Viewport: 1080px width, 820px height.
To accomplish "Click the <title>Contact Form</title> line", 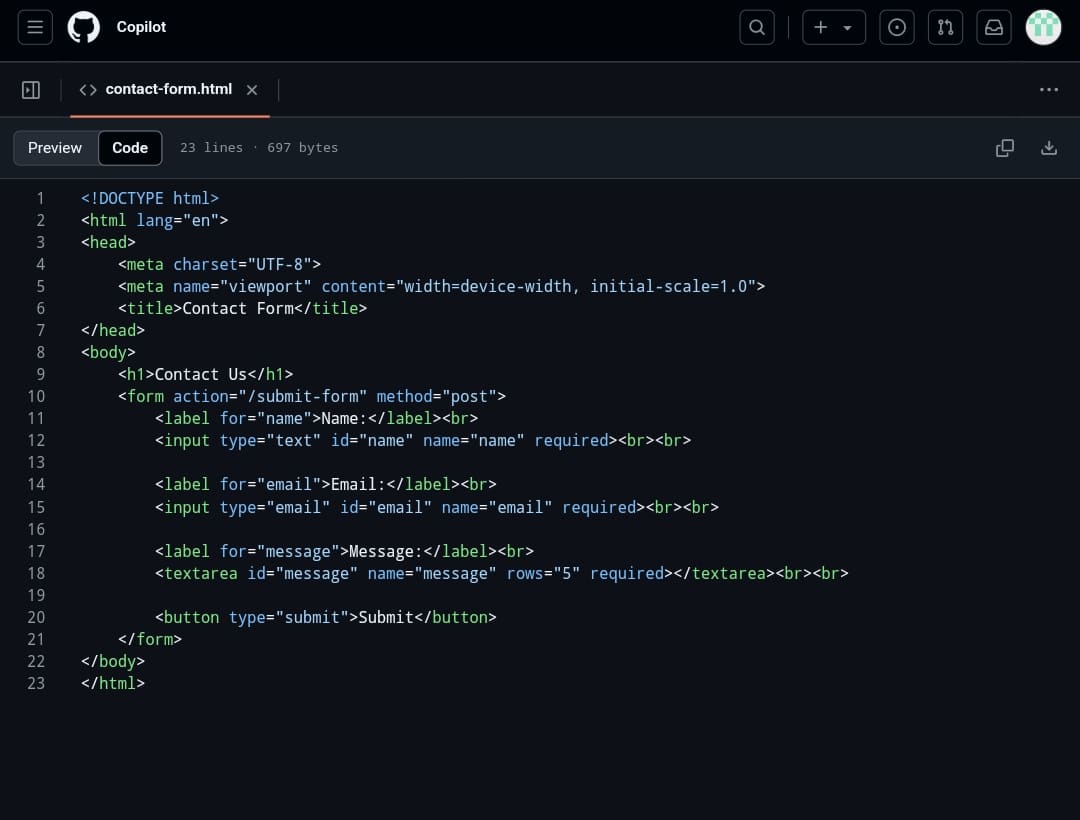I will 242,308.
